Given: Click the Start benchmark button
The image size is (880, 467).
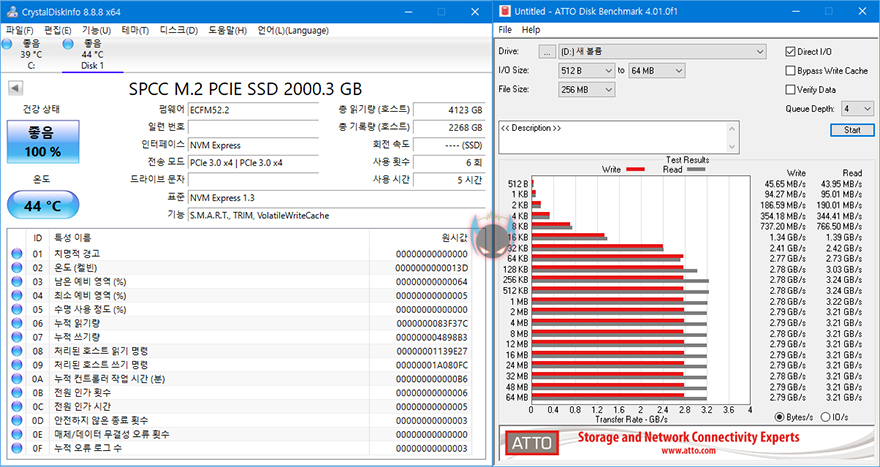Looking at the screenshot, I should point(852,130).
